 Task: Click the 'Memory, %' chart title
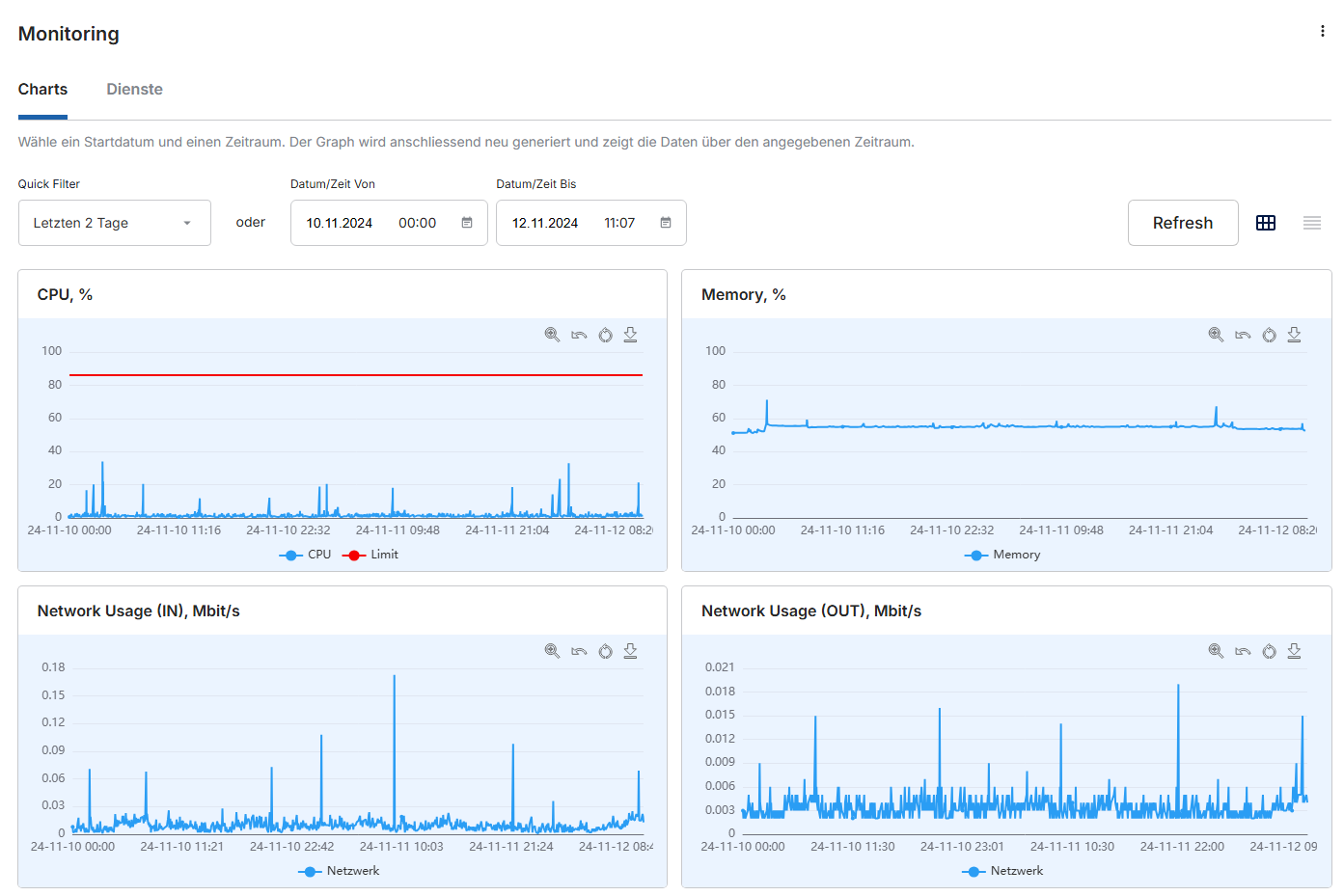[x=743, y=294]
